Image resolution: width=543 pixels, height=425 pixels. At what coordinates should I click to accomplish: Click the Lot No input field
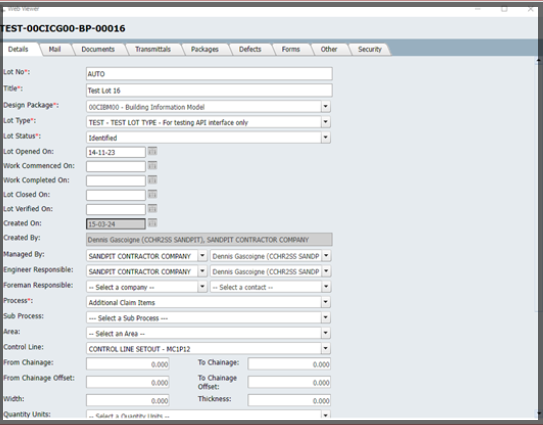click(x=209, y=74)
